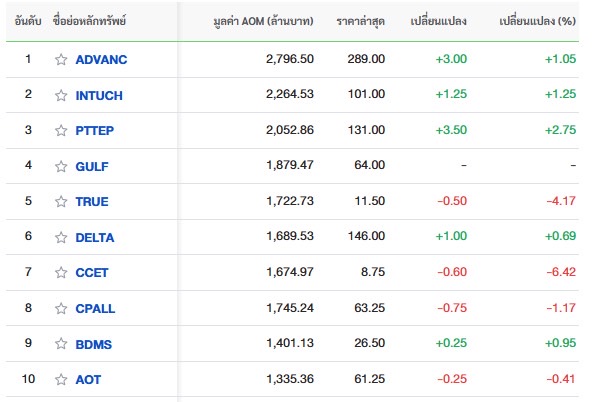Click the star icon next to DELTA
The height and width of the screenshot is (402, 598).
click(x=61, y=237)
